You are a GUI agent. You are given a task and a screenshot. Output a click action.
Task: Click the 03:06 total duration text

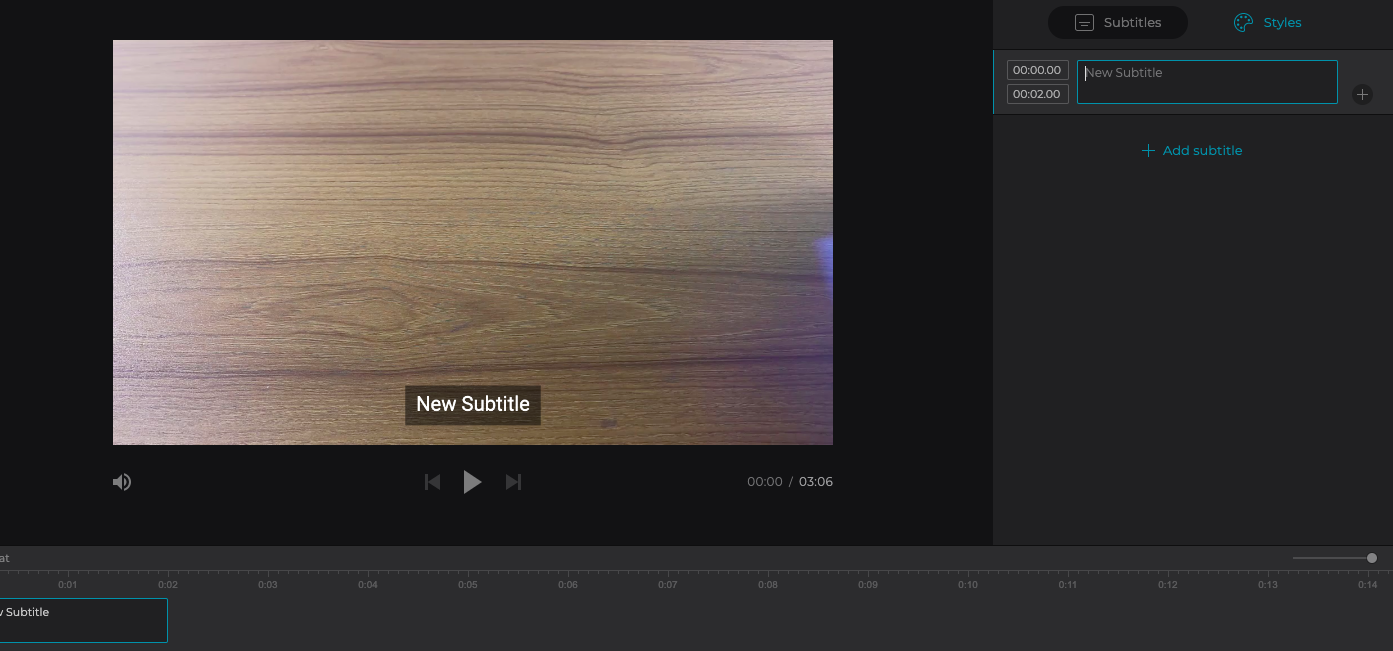tap(816, 482)
